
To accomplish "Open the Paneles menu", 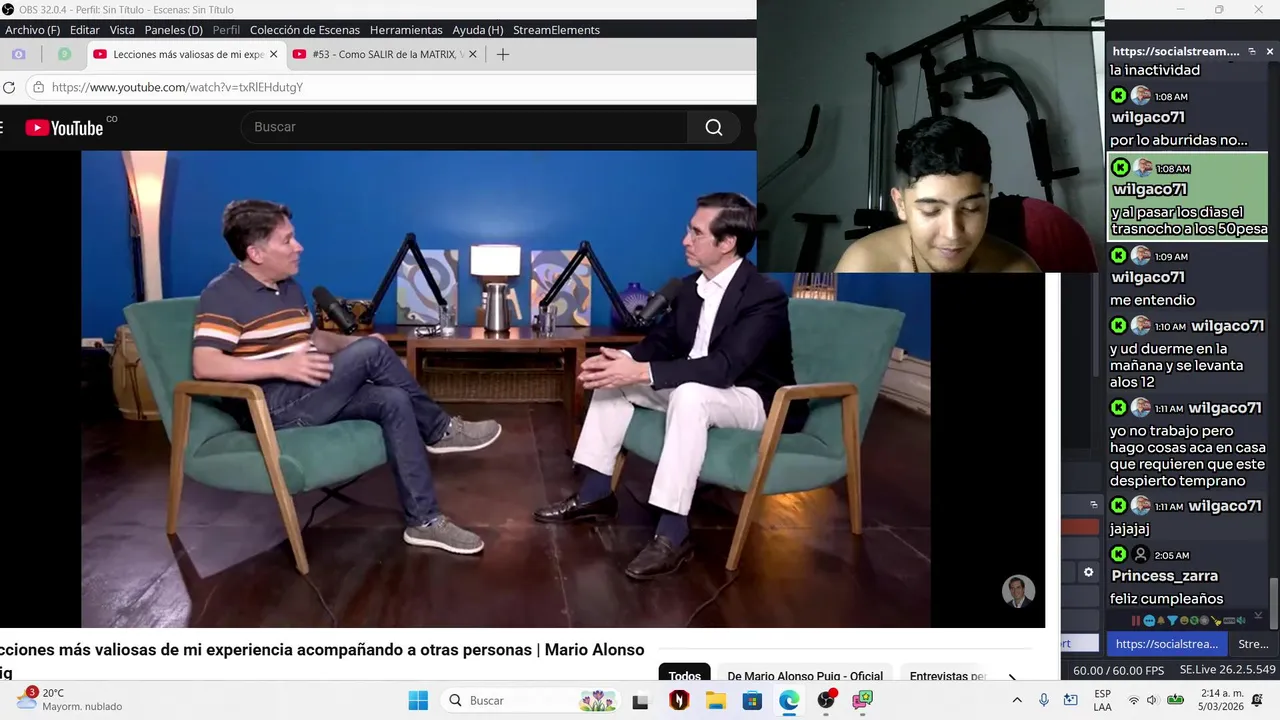I will pos(174,30).
